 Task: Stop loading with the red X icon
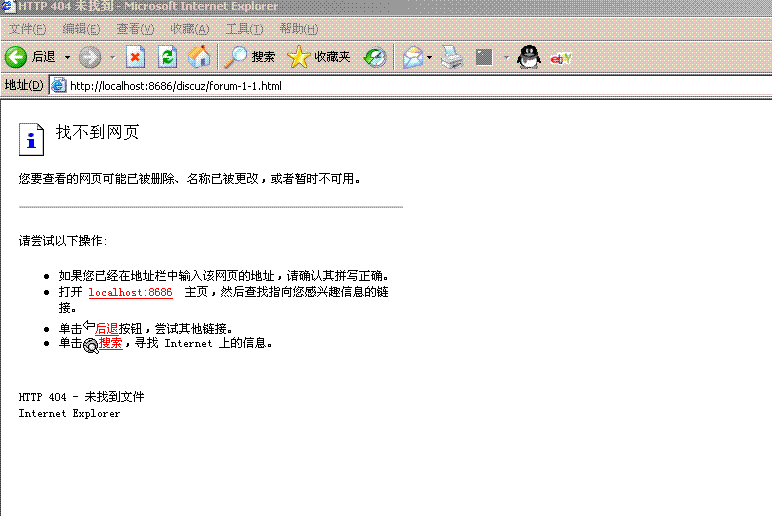tap(135, 57)
